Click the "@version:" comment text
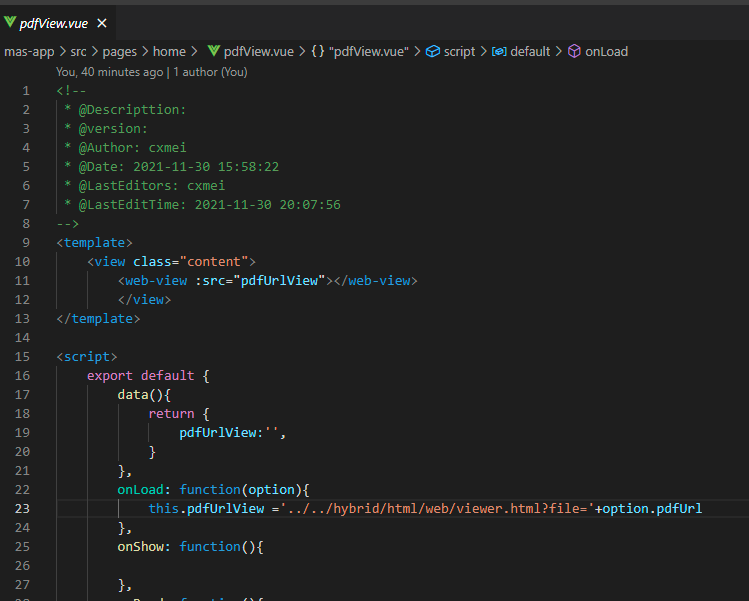The height and width of the screenshot is (601, 749). click(x=113, y=129)
